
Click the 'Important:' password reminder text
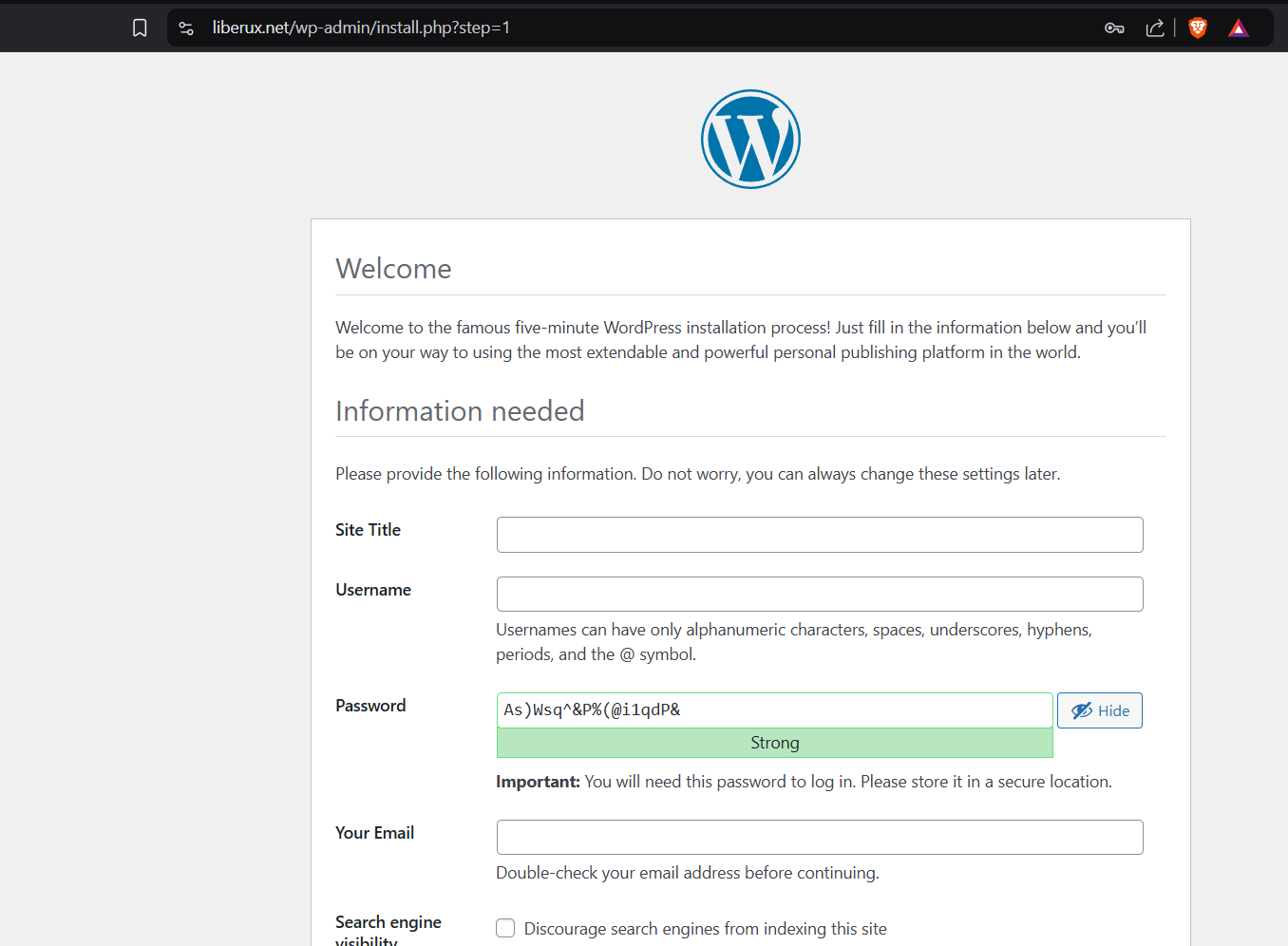click(x=804, y=782)
